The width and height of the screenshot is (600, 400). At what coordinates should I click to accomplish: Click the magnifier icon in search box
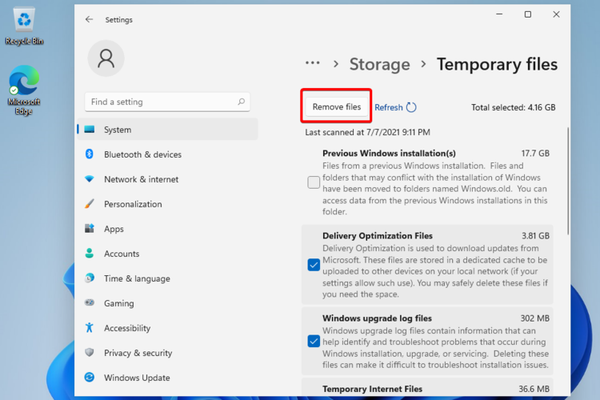tap(241, 102)
